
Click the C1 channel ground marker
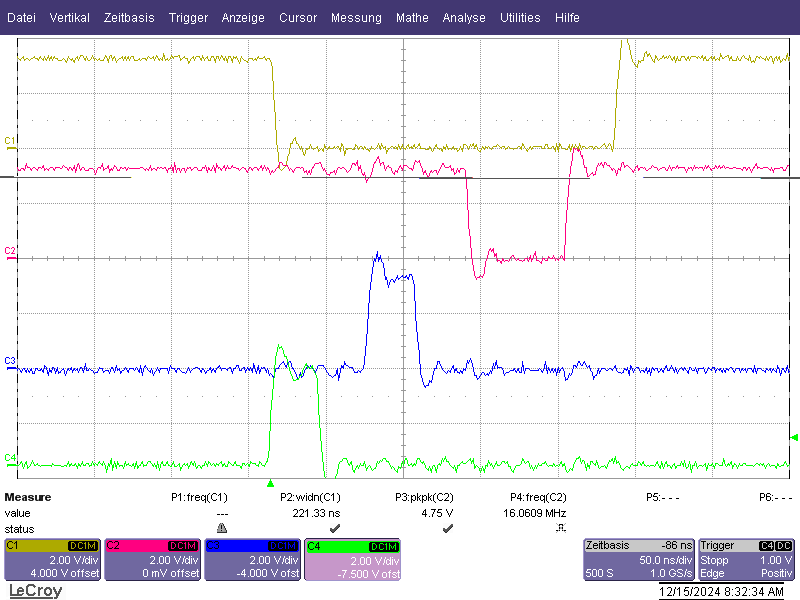click(x=10, y=143)
